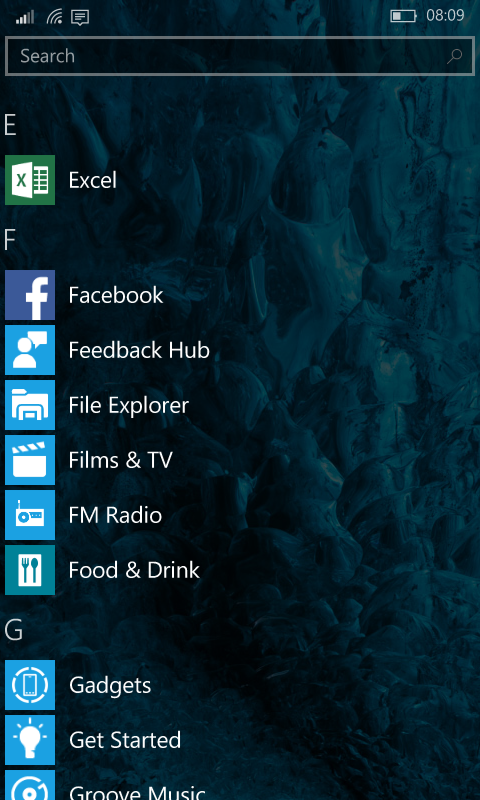Open the FM Radio icon
Image resolution: width=480 pixels, height=800 pixels.
click(x=30, y=515)
